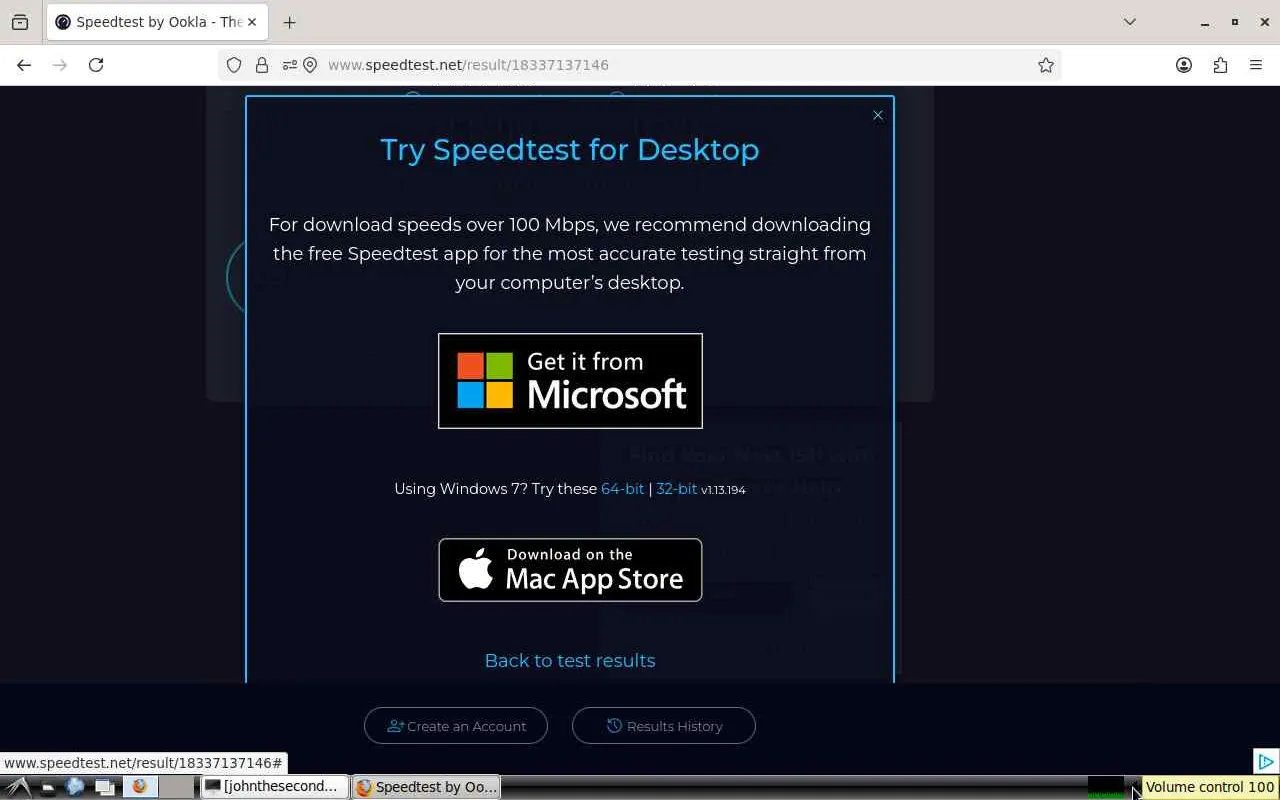This screenshot has height=800, width=1280.
Task: Open the site permissions icon in address bar
Action: point(289,65)
